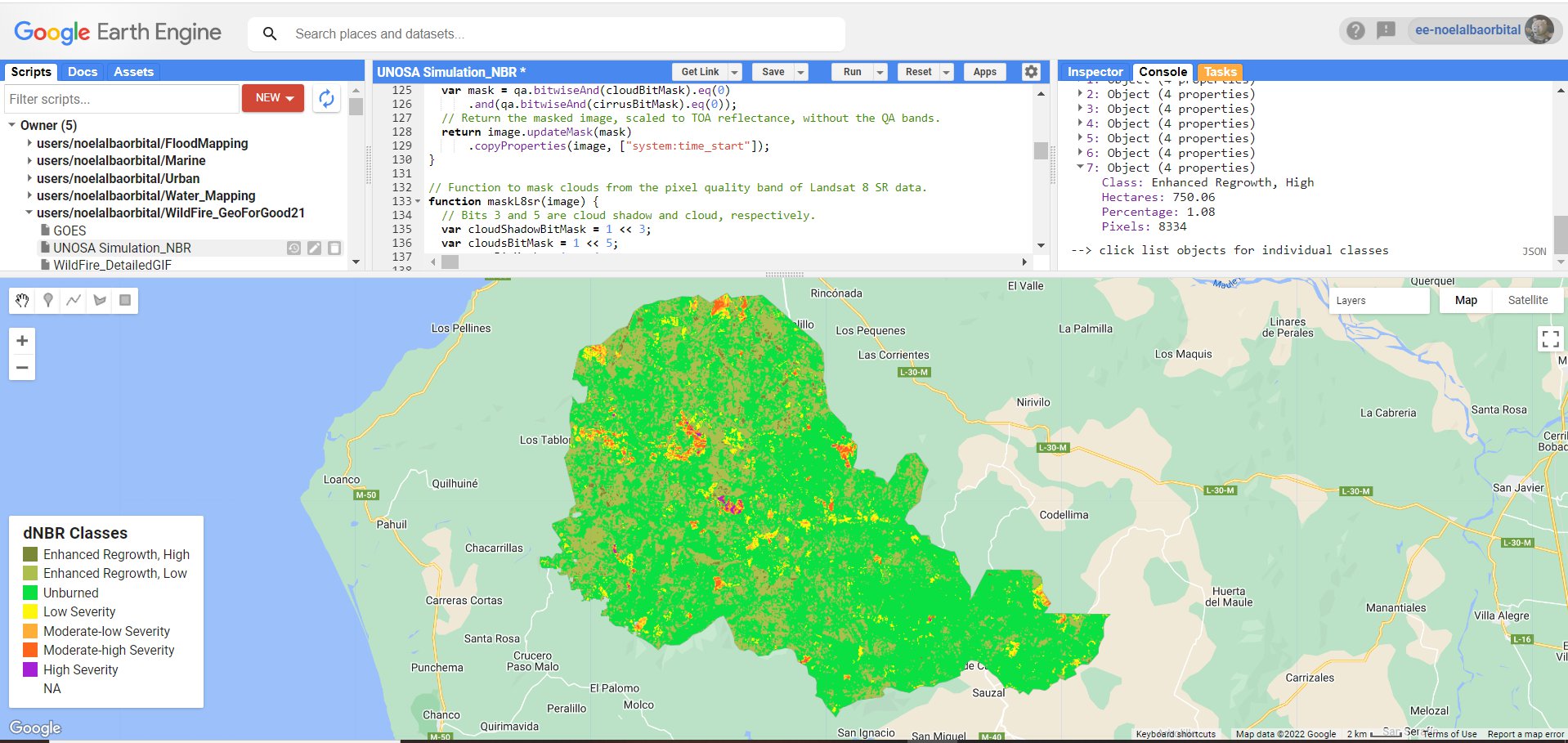Select the rectangle drawing tool
This screenshot has width=1568, height=743.
click(123, 300)
